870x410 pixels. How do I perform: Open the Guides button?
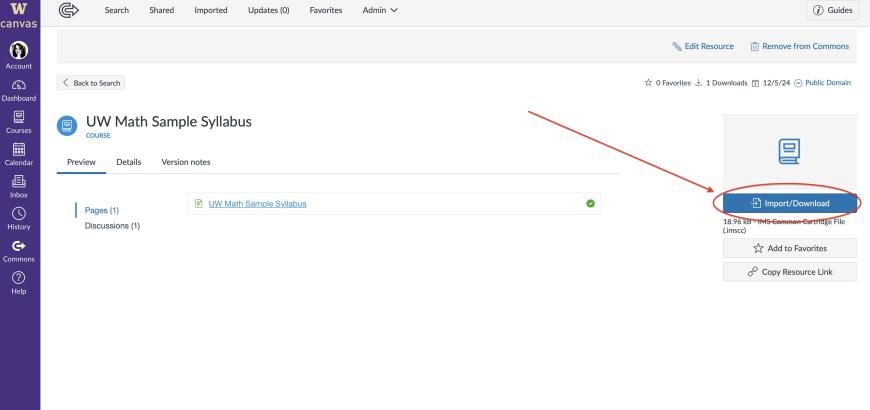[x=832, y=10]
